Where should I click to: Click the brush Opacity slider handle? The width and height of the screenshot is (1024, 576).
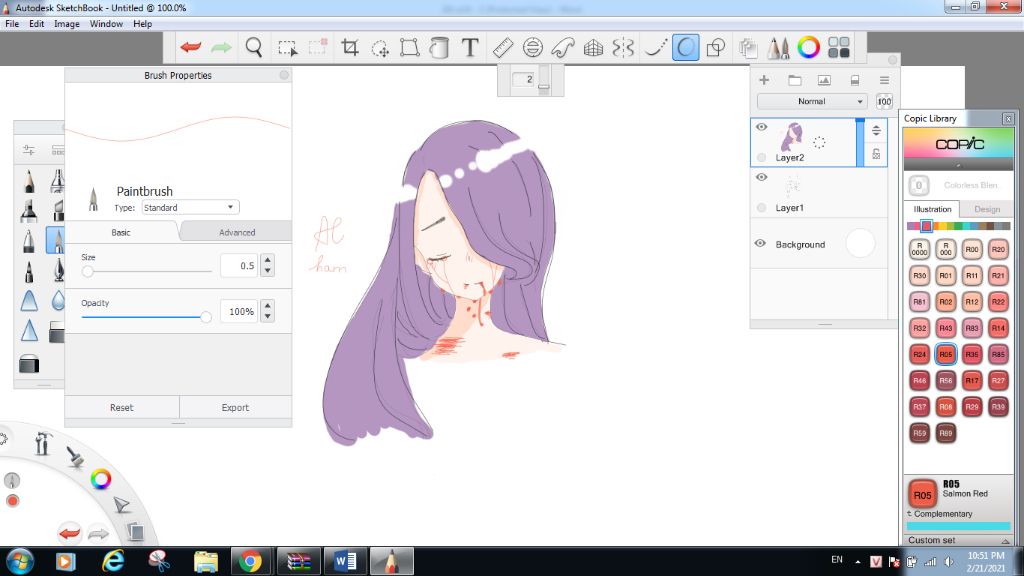click(206, 317)
